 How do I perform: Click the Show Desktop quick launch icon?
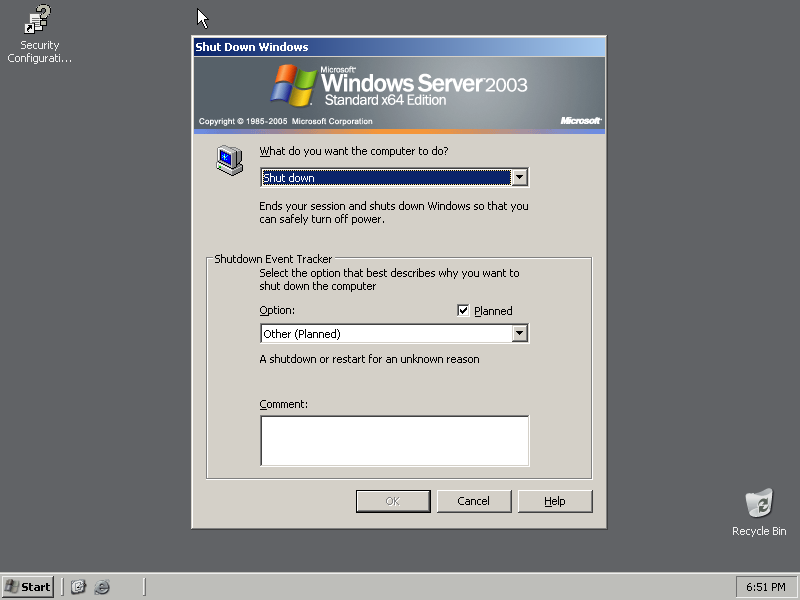click(x=79, y=587)
